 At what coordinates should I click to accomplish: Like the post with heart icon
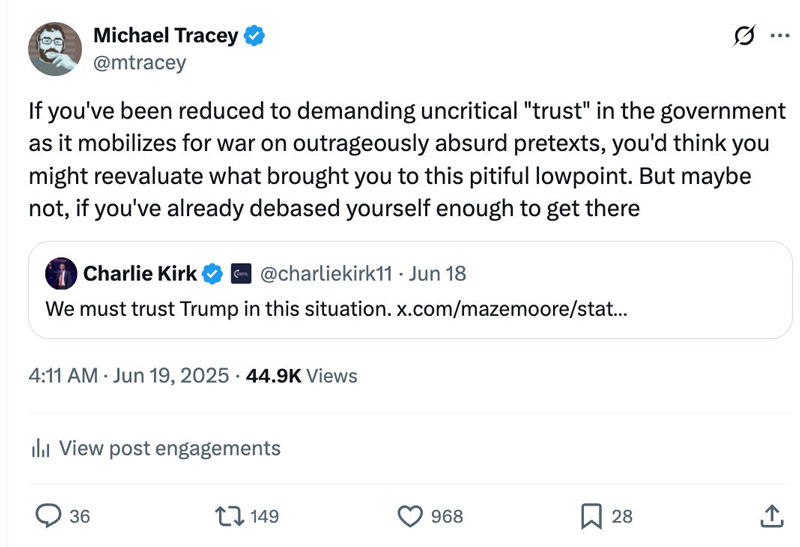pos(410,516)
